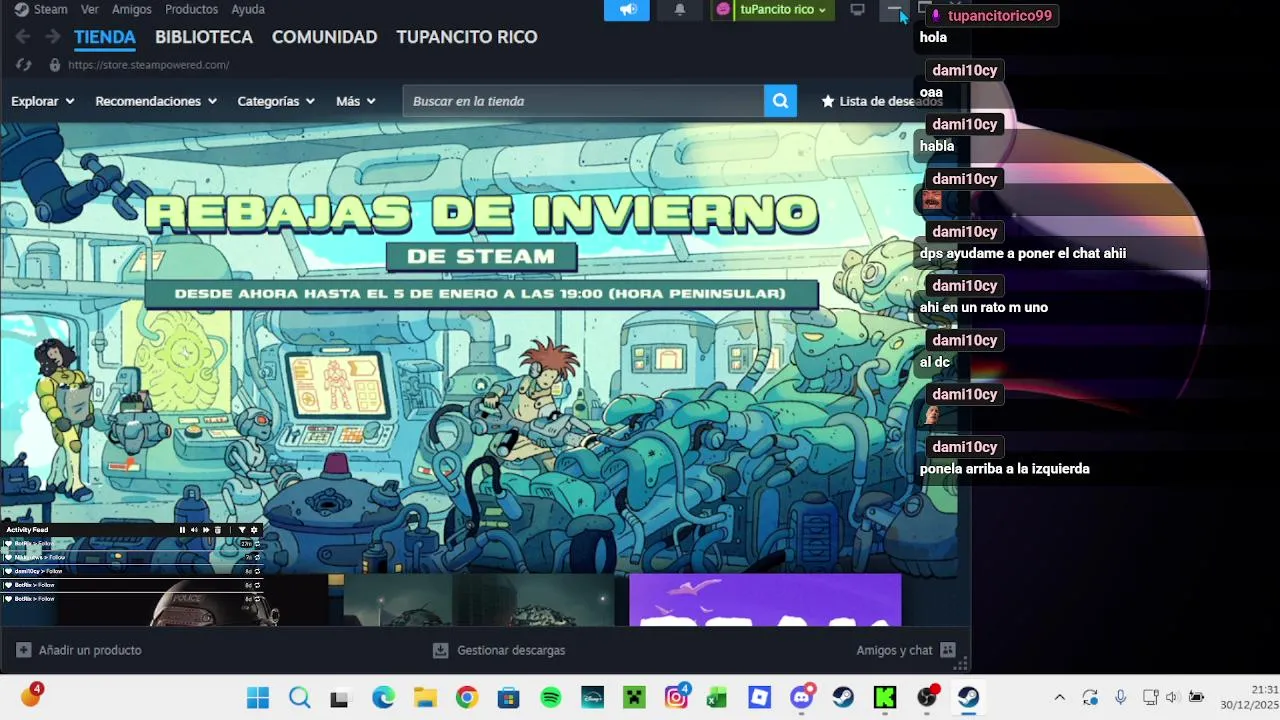This screenshot has width=1280, height=720.
Task: Open the Amigos menu
Action: pos(132,9)
